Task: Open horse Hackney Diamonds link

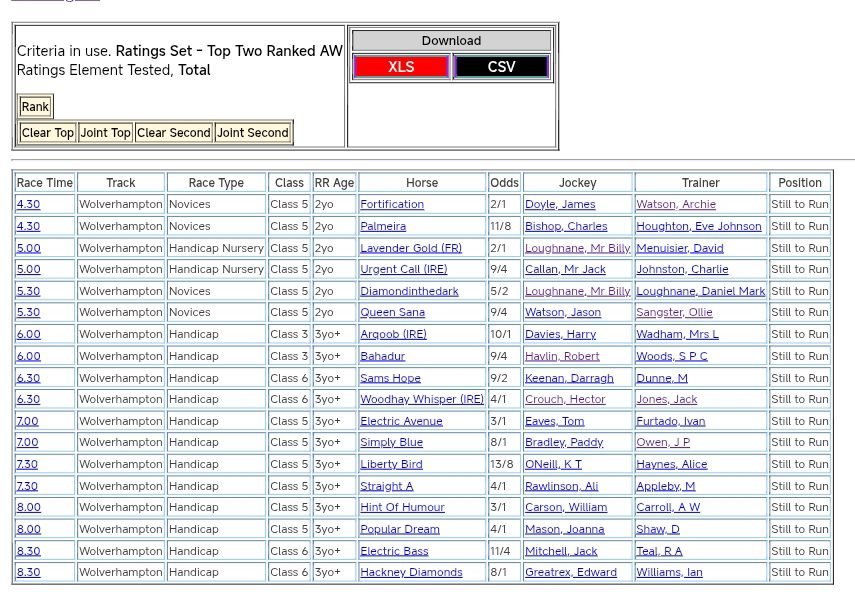Action: 411,573
